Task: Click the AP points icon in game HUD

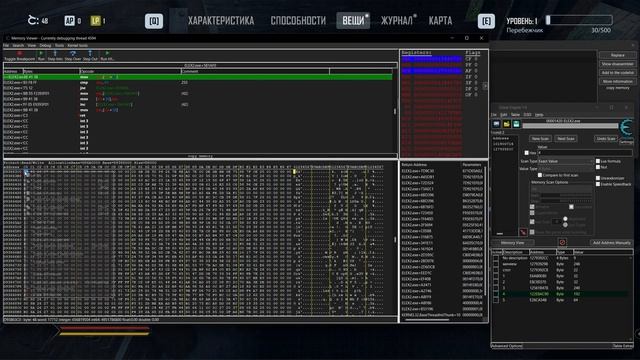Action: point(69,20)
